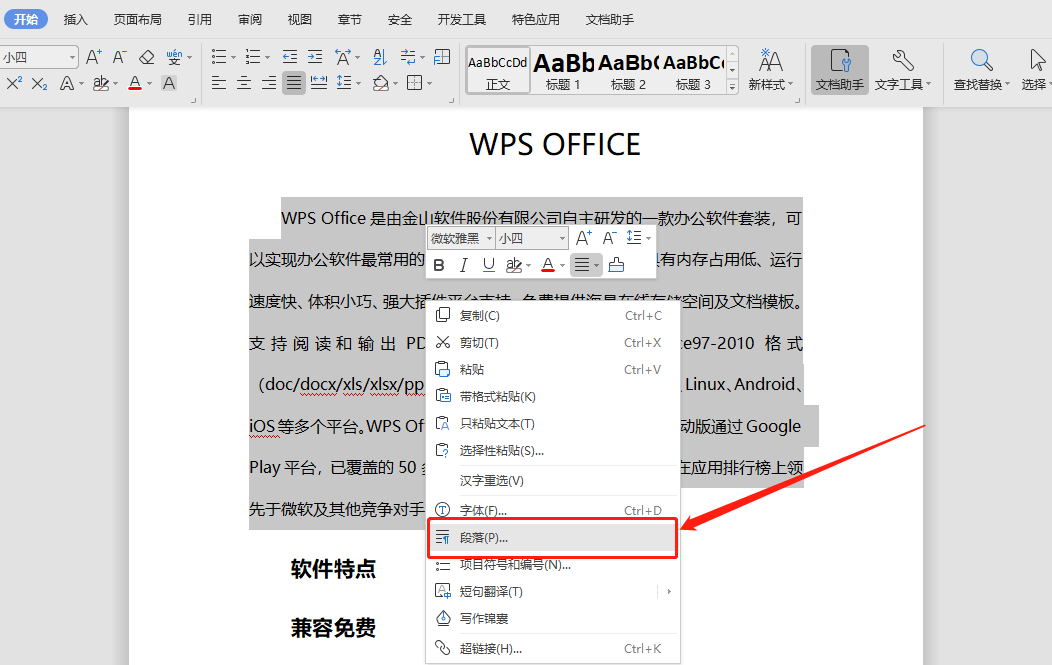Choose 段落(P)... from the context menu
This screenshot has height=665, width=1052.
[x=552, y=538]
